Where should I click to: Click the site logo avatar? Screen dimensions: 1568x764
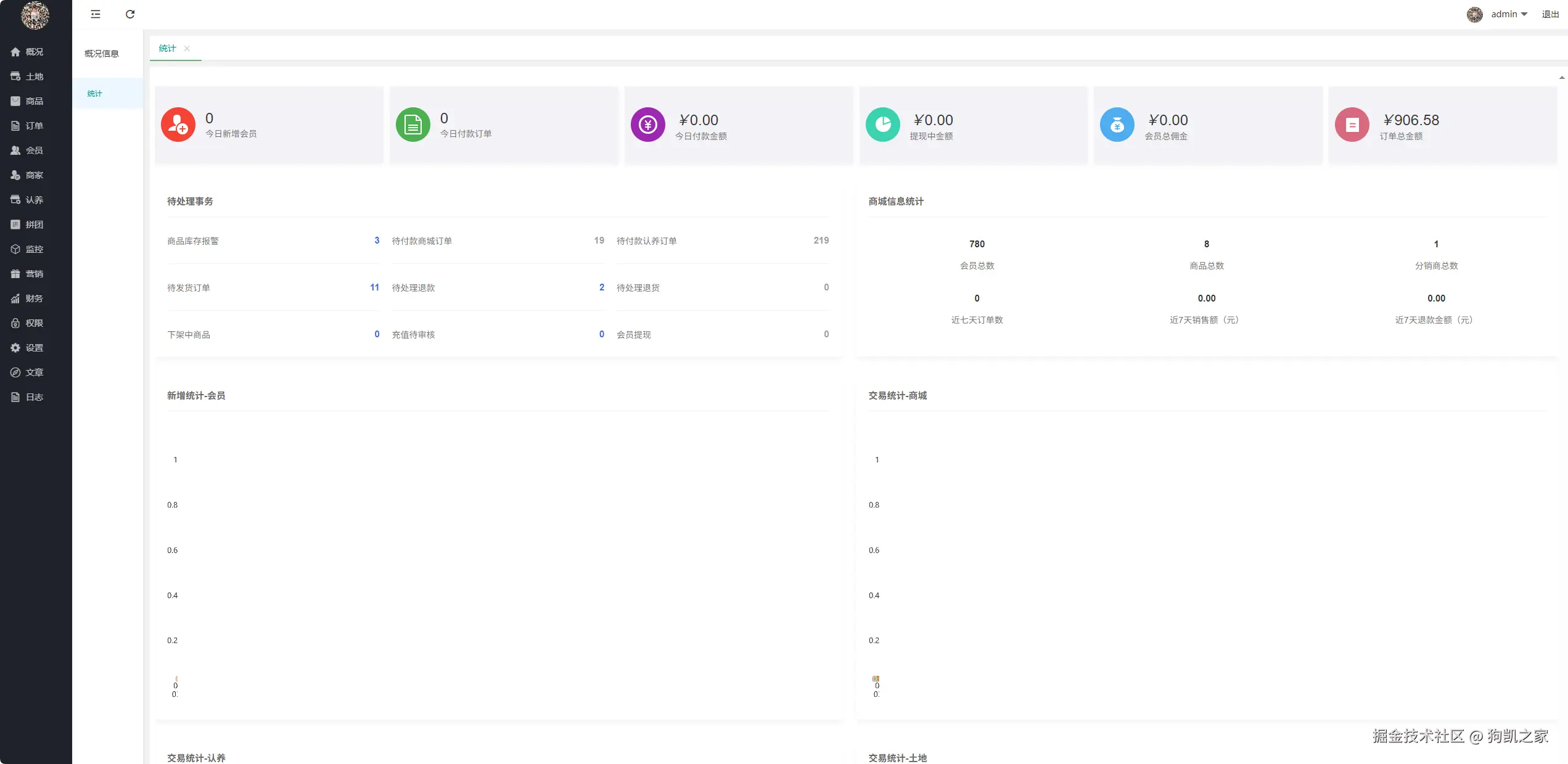point(35,15)
